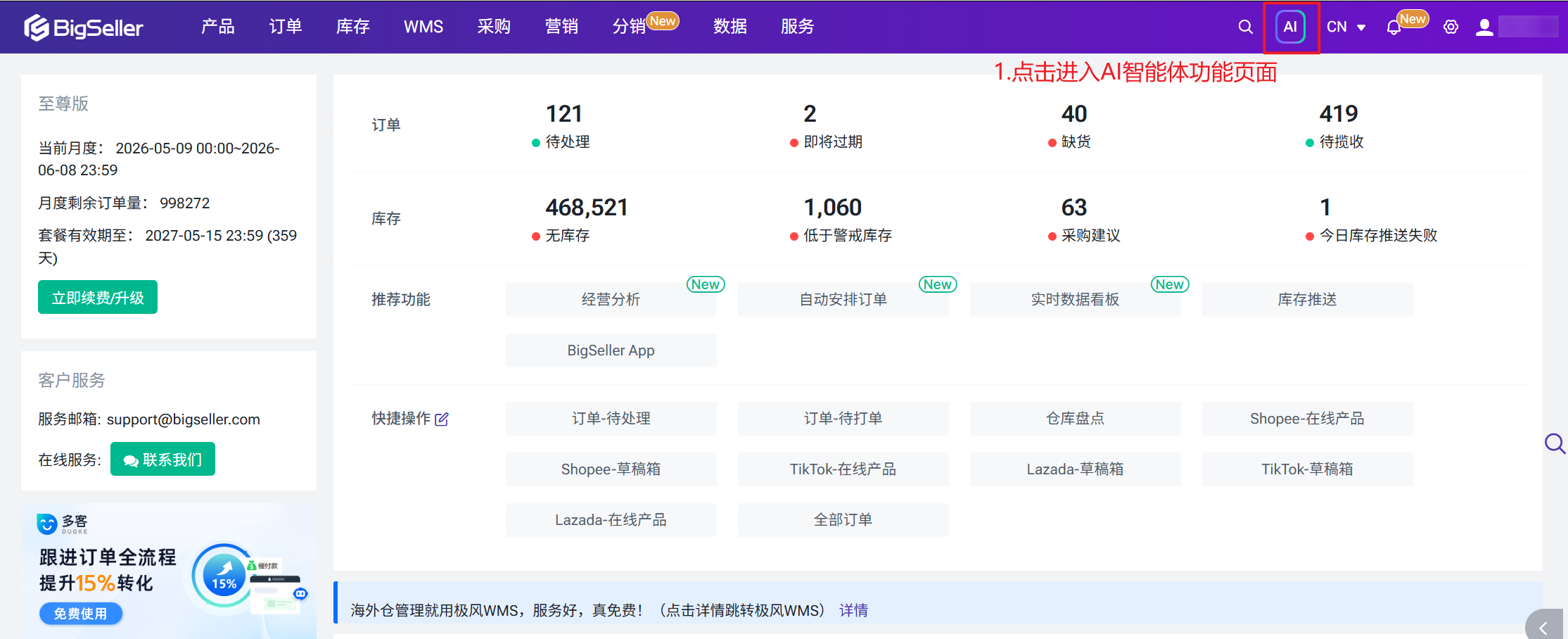This screenshot has height=639, width=1568.
Task: Open the AI agent icon in header
Action: click(x=1290, y=27)
